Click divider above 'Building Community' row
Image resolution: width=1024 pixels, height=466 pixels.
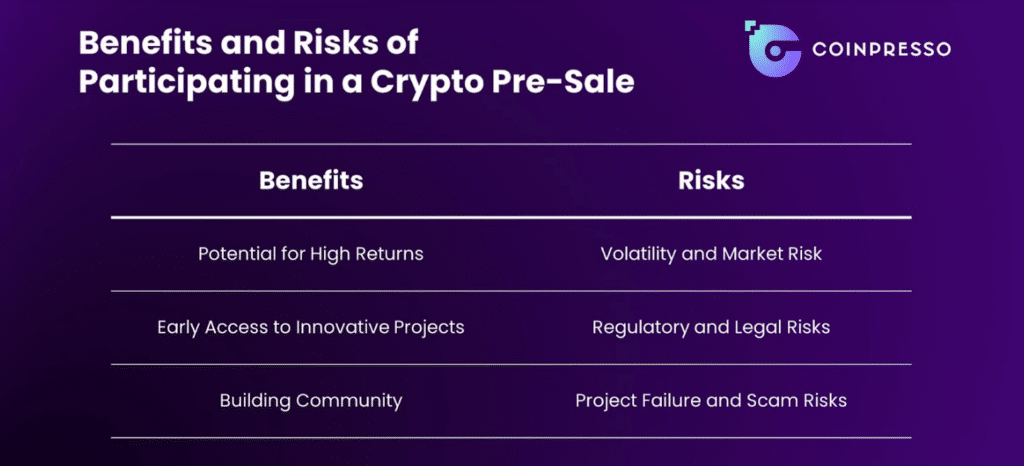pyautogui.click(x=511, y=364)
